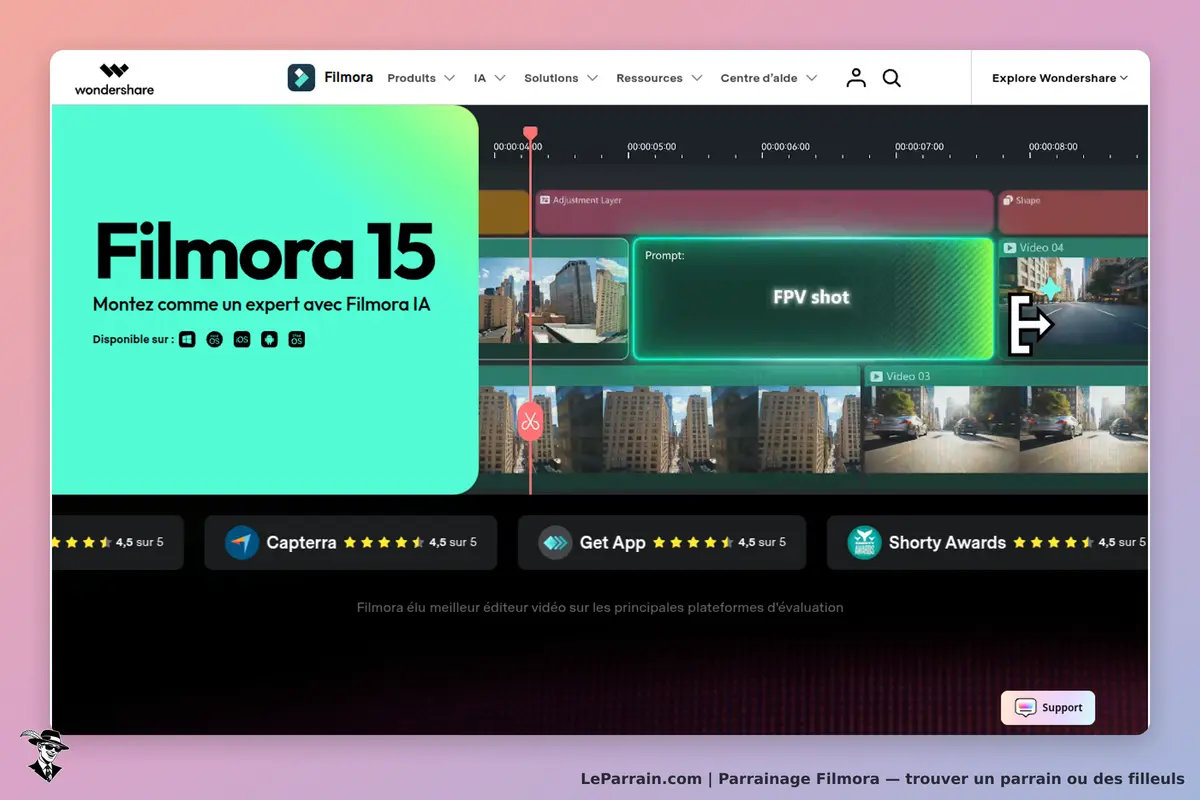Select the Video 04 clip thumbnail

click(1073, 299)
